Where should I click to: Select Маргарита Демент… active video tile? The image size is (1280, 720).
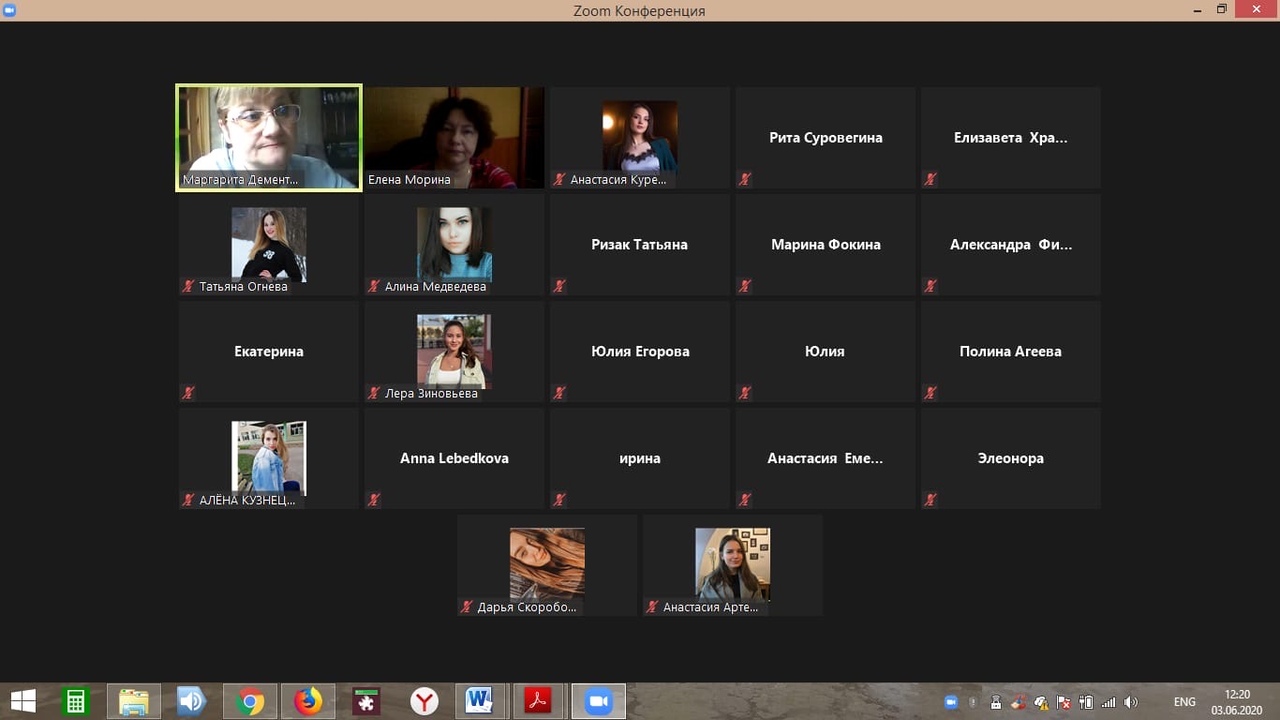(269, 137)
